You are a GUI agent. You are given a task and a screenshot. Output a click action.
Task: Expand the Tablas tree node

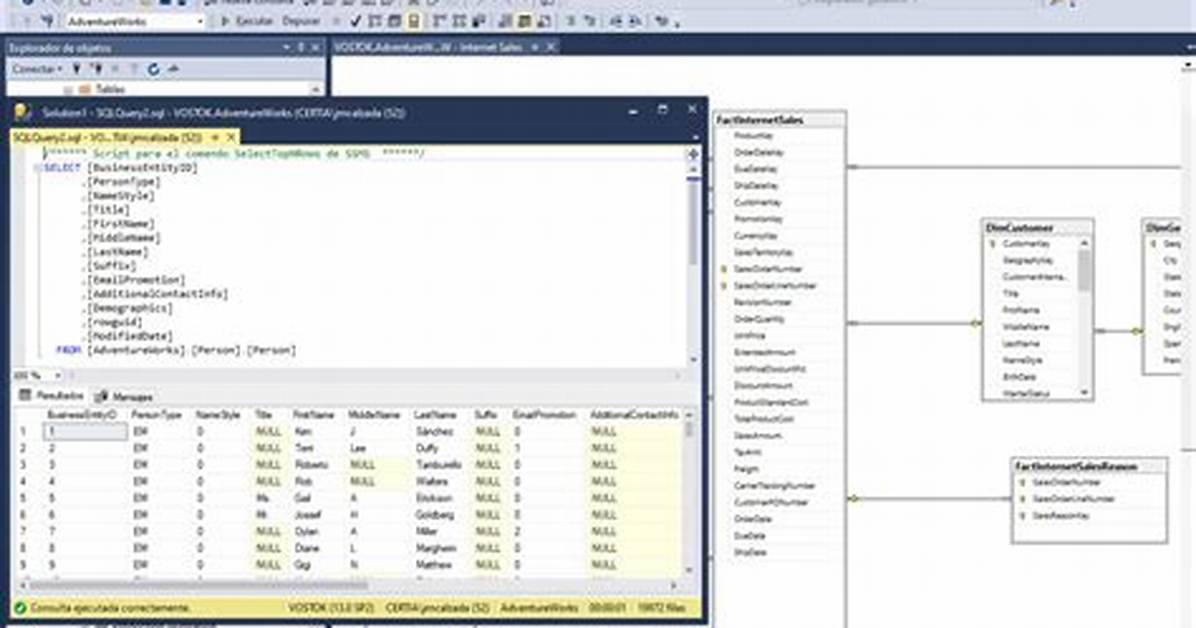(68, 89)
